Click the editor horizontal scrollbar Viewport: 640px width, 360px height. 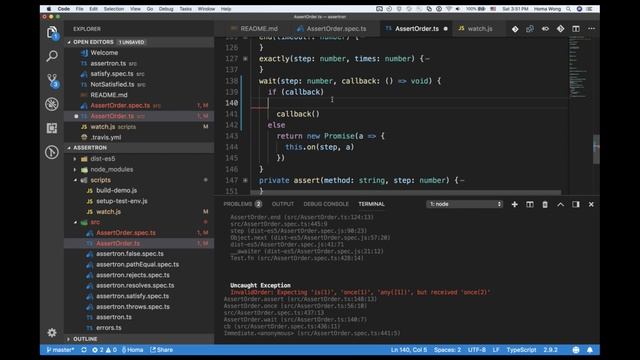(406, 192)
